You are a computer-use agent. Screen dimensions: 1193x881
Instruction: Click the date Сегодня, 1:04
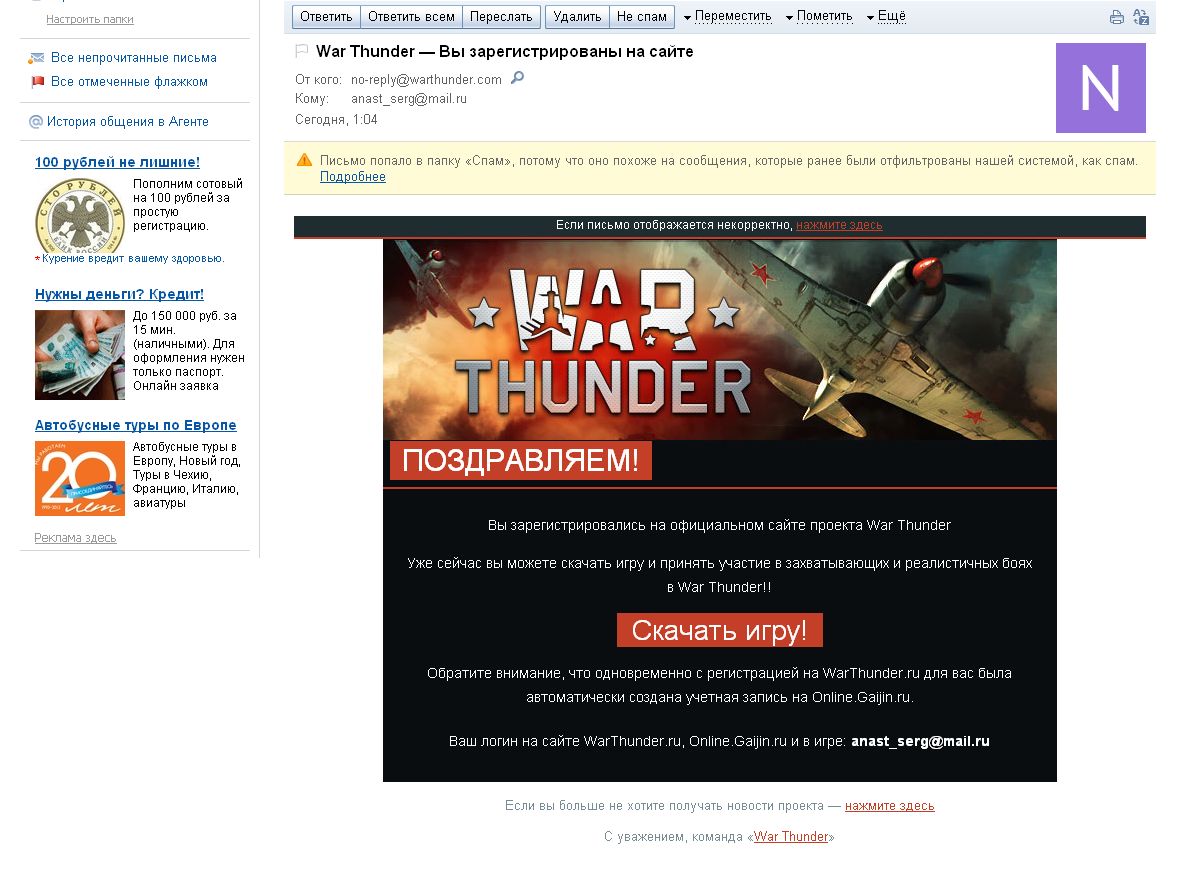[x=336, y=119]
